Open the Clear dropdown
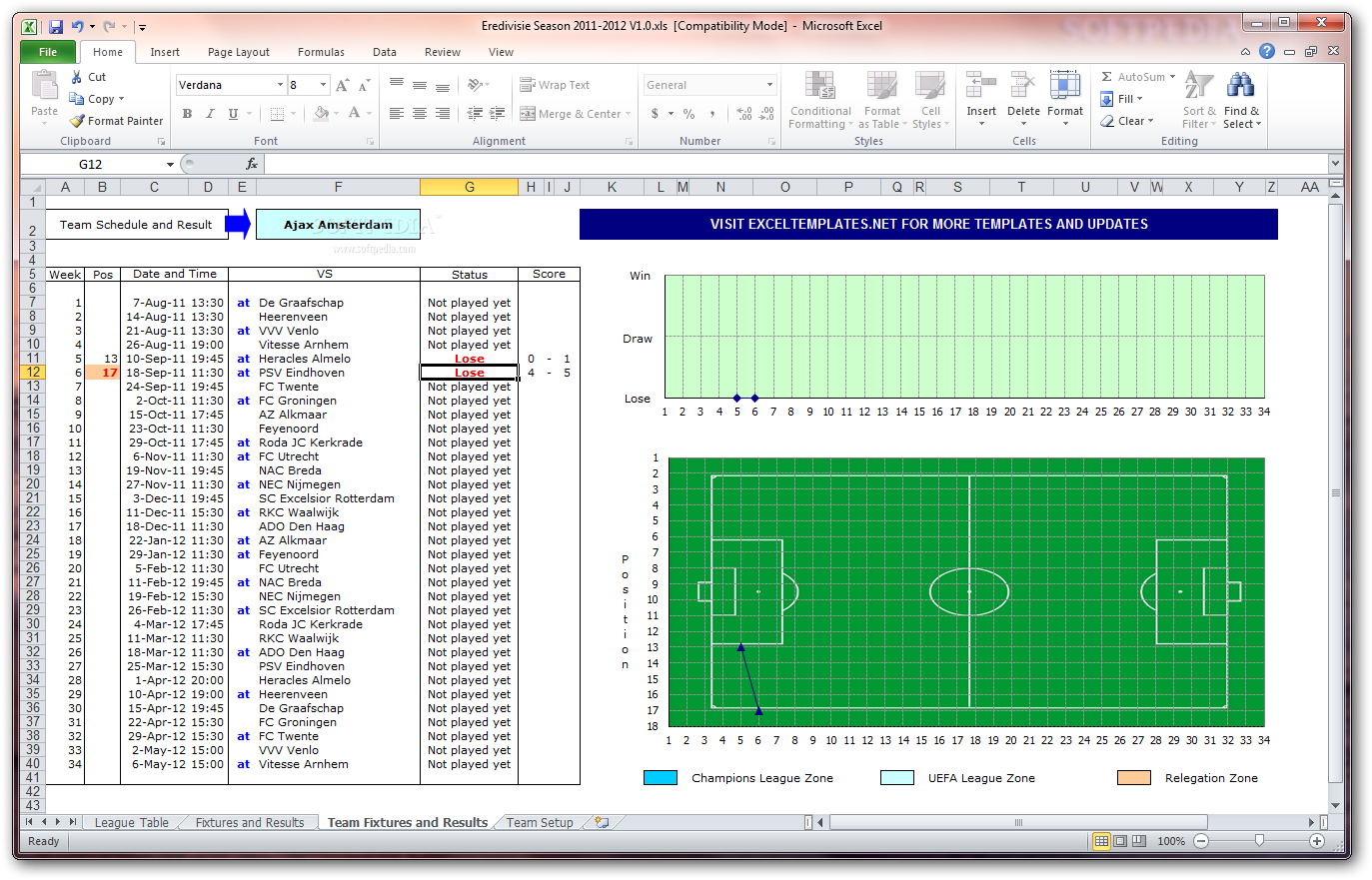Image resolution: width=1372 pixels, height=880 pixels. [x=1127, y=121]
